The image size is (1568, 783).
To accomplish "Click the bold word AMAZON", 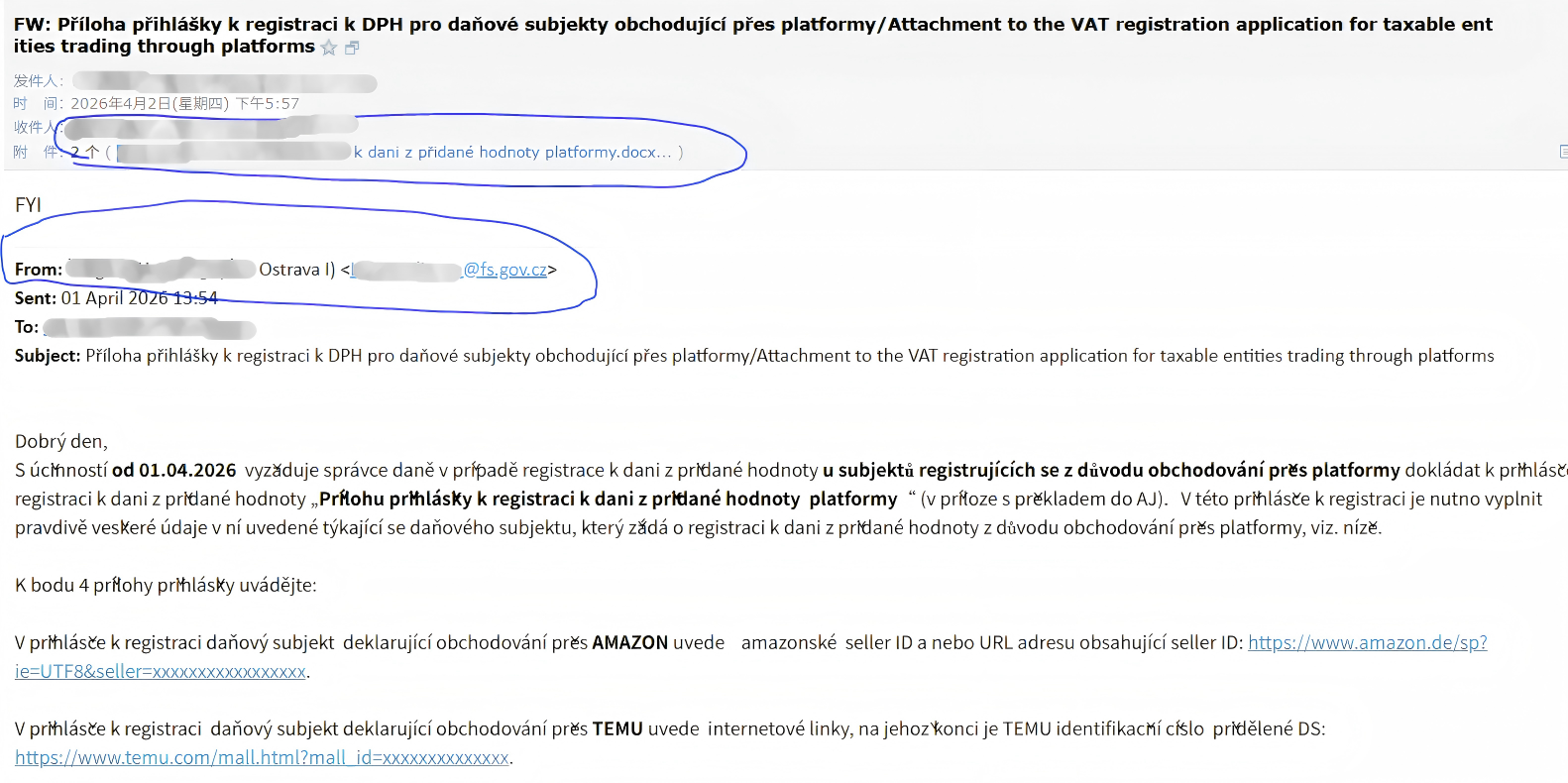I will click(x=629, y=643).
